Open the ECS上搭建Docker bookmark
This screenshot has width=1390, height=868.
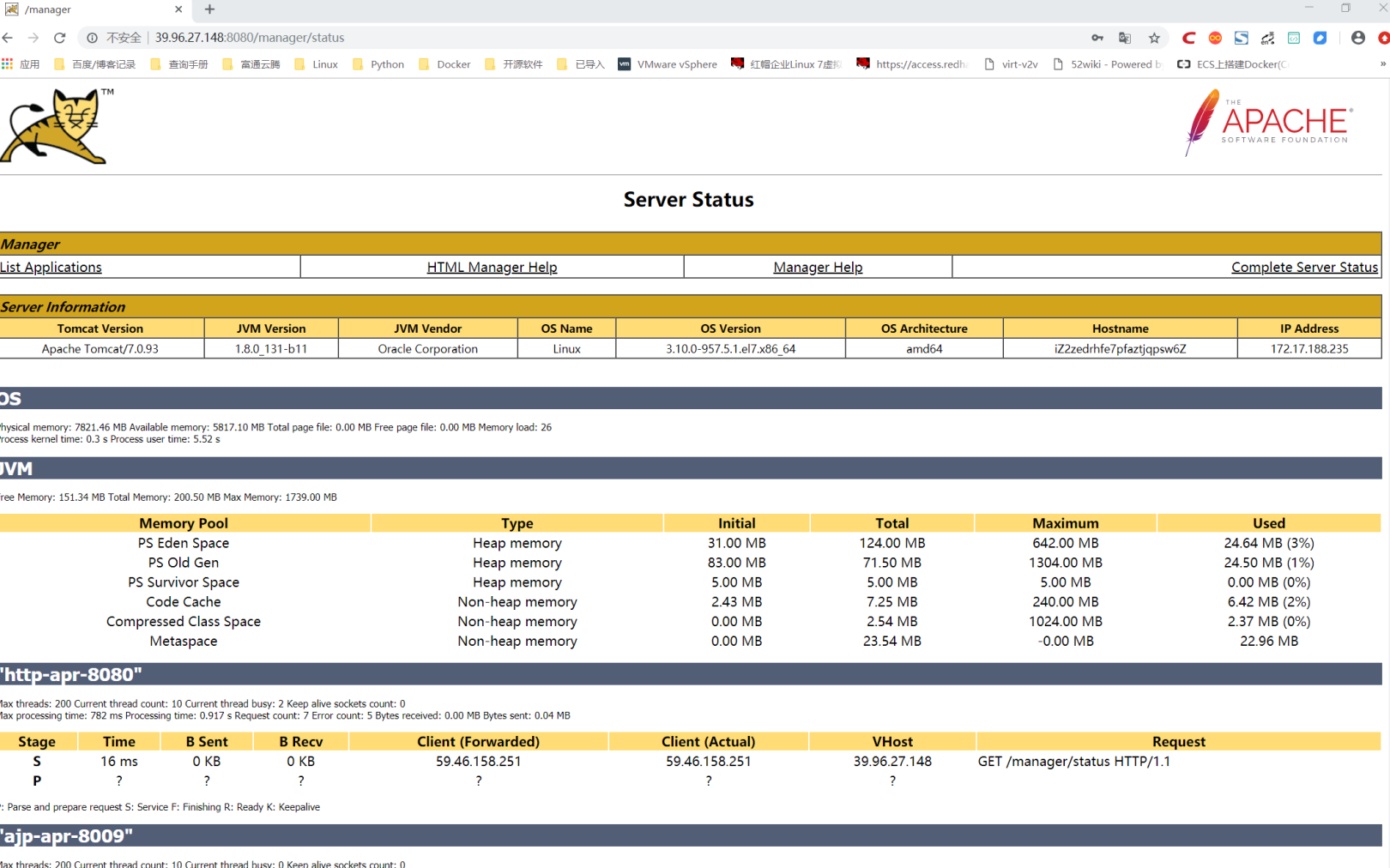pyautogui.click(x=1233, y=64)
